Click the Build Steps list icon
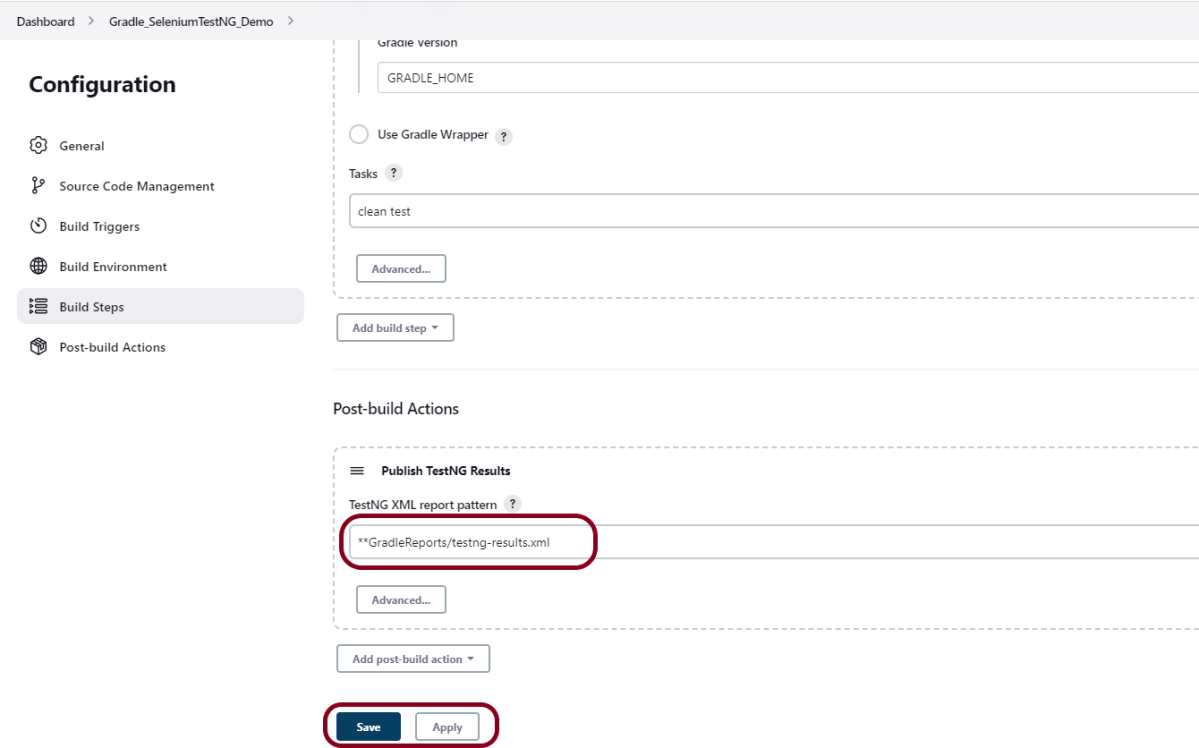 tap(38, 307)
